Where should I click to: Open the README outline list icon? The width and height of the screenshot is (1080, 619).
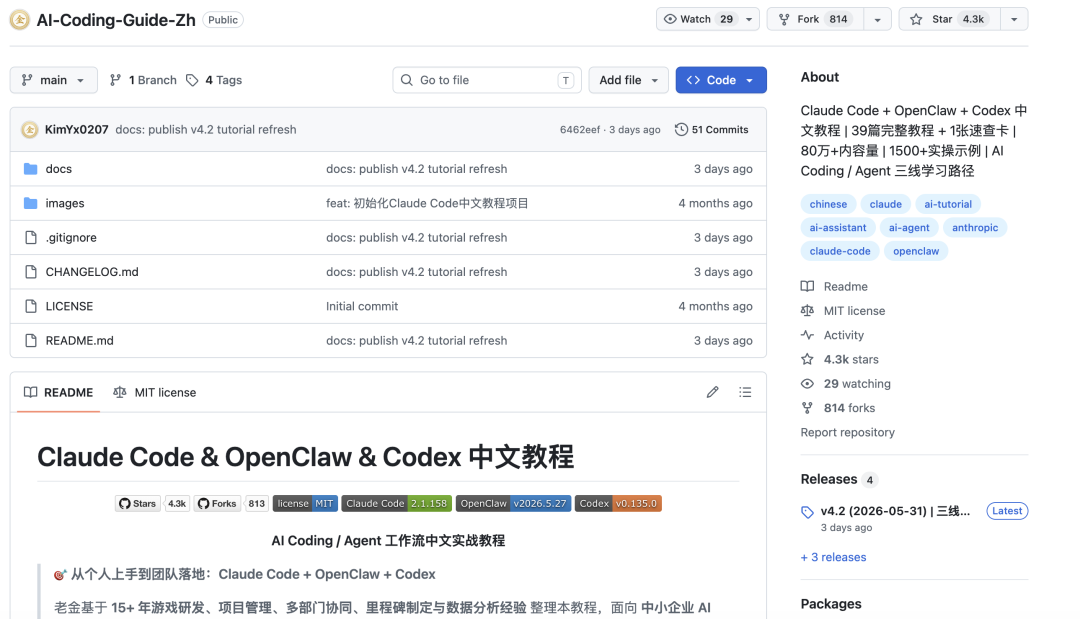click(745, 392)
